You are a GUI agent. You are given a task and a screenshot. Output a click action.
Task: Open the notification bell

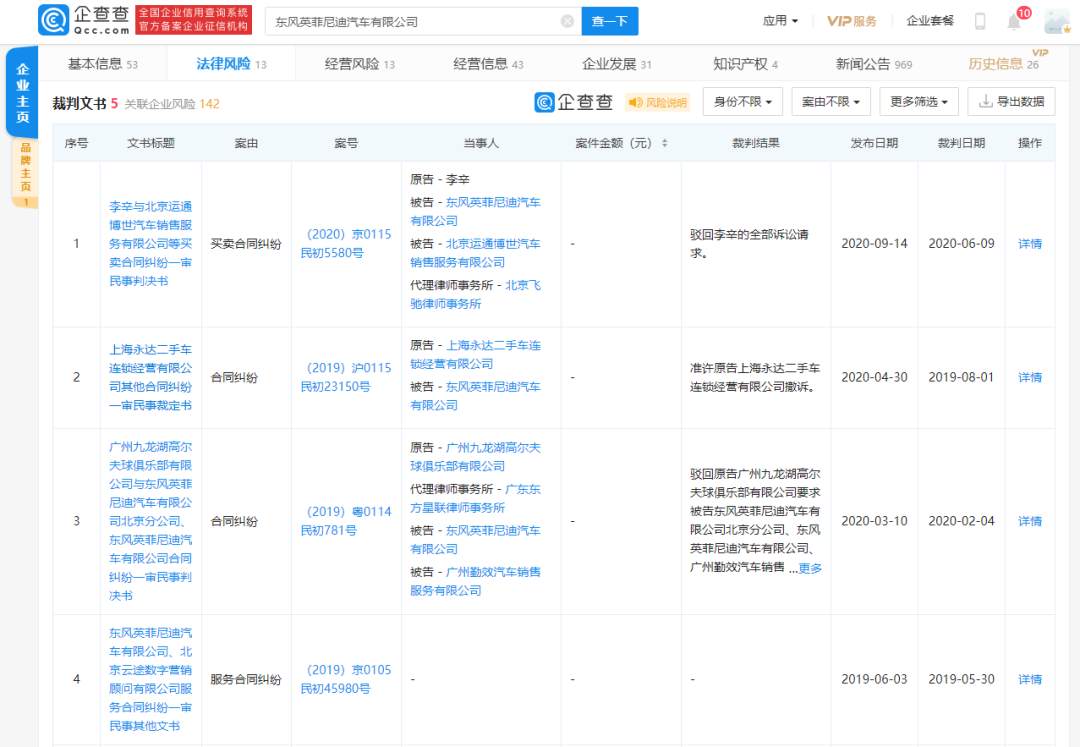click(x=1014, y=21)
